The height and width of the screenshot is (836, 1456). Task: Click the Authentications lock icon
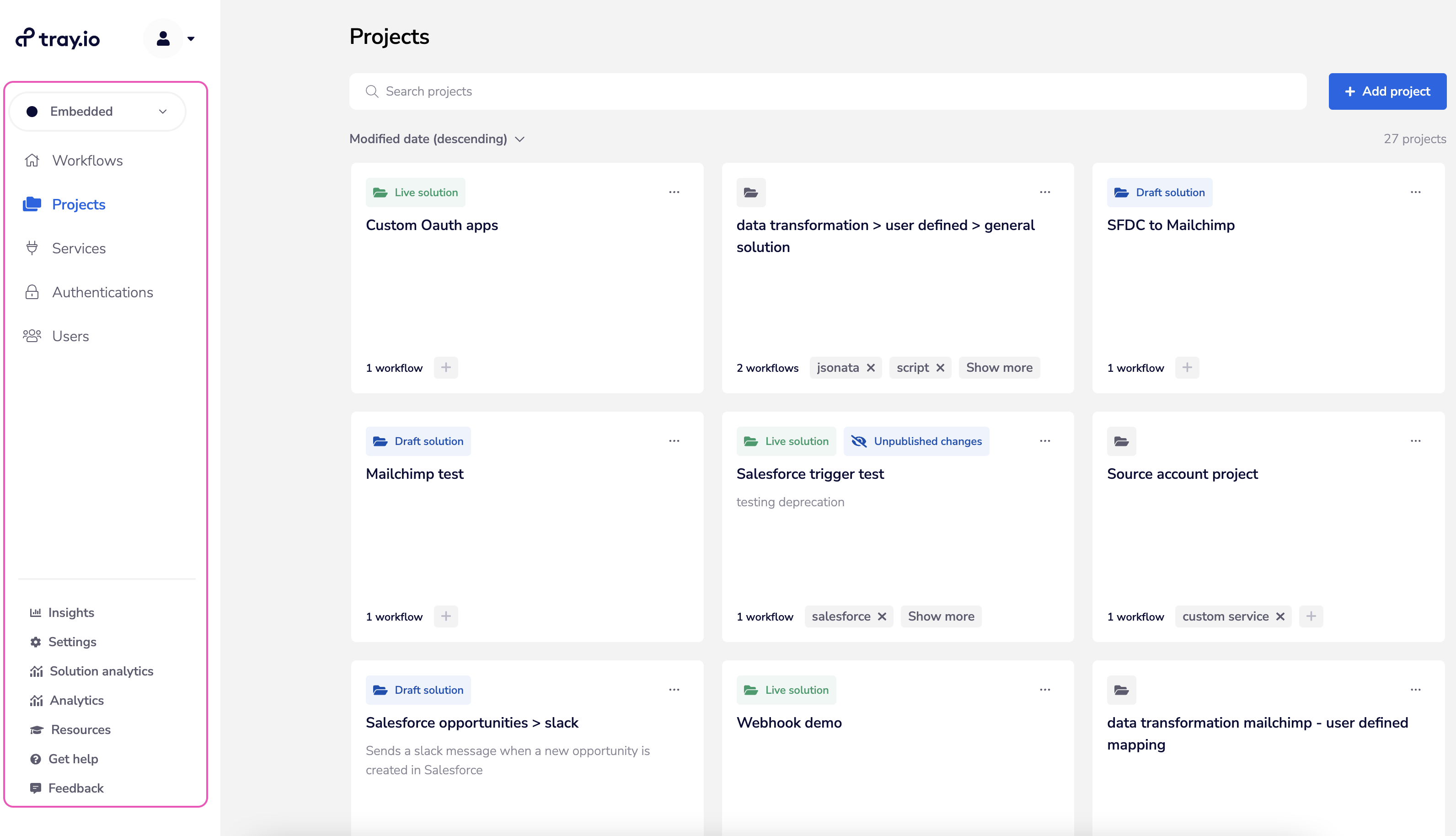tap(32, 292)
